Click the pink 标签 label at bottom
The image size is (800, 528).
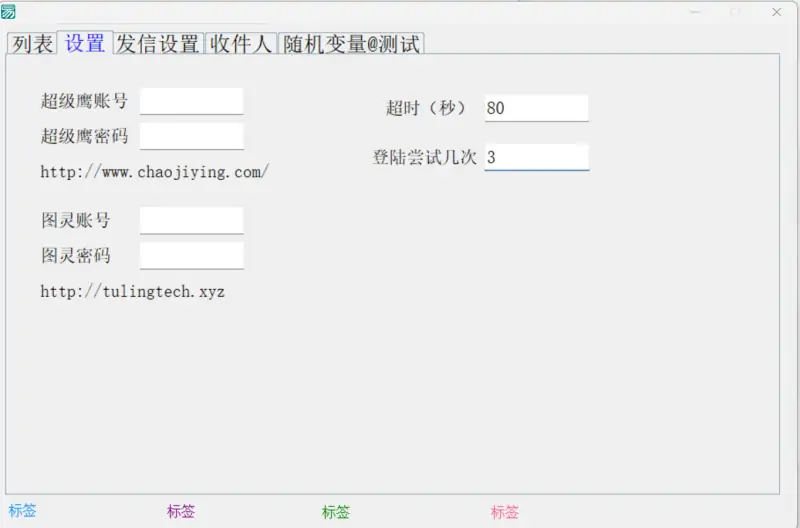click(x=505, y=512)
